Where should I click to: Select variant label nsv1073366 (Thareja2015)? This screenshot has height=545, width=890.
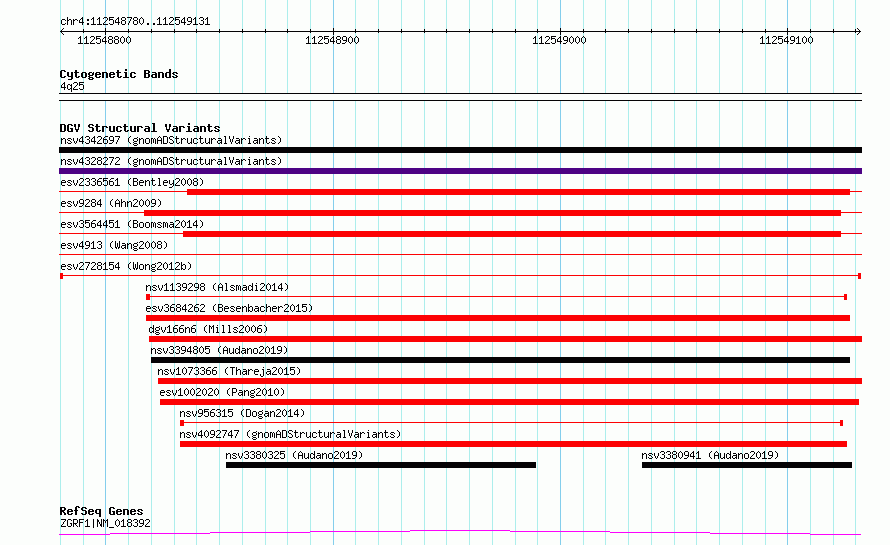pos(229,371)
